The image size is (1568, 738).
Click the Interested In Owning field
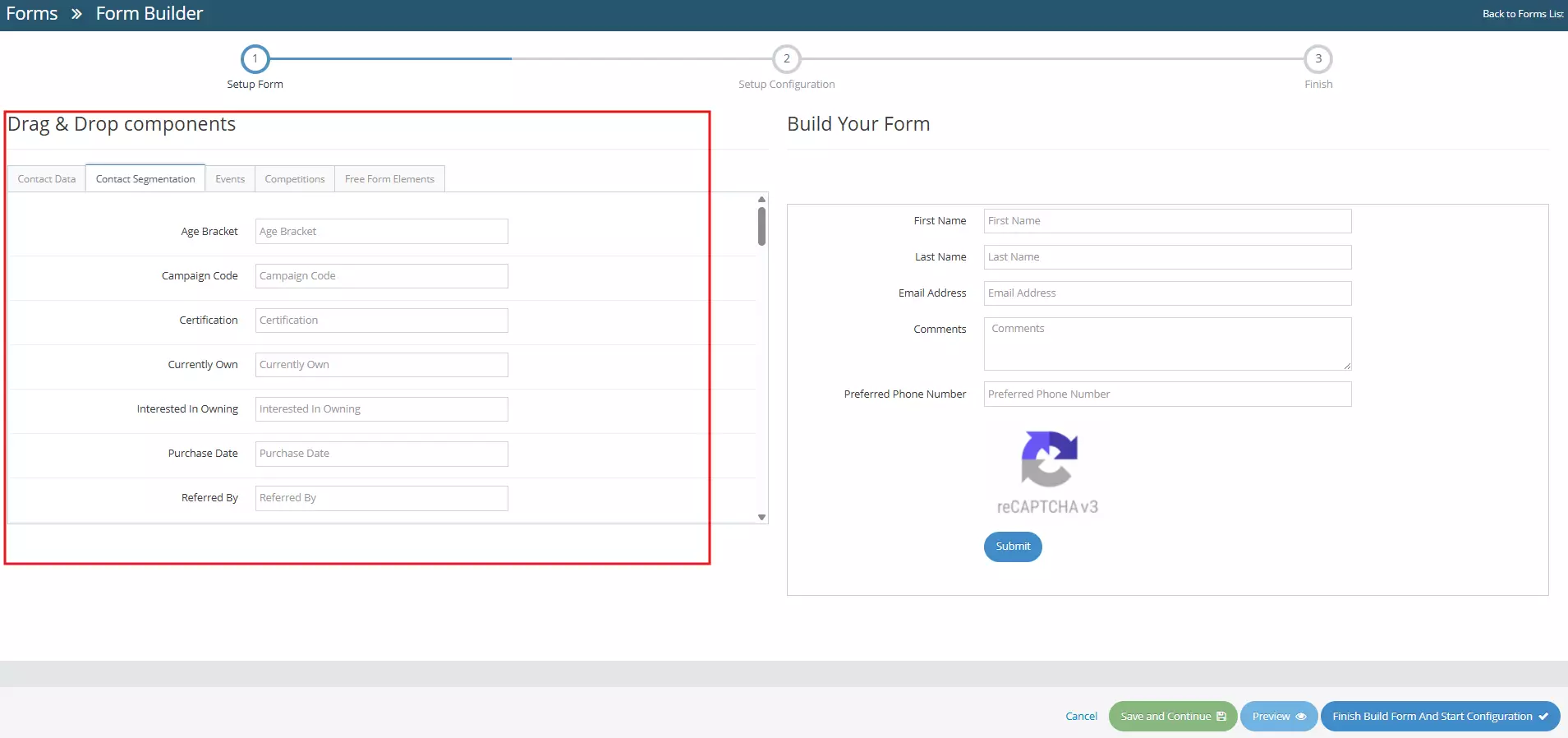click(x=382, y=409)
